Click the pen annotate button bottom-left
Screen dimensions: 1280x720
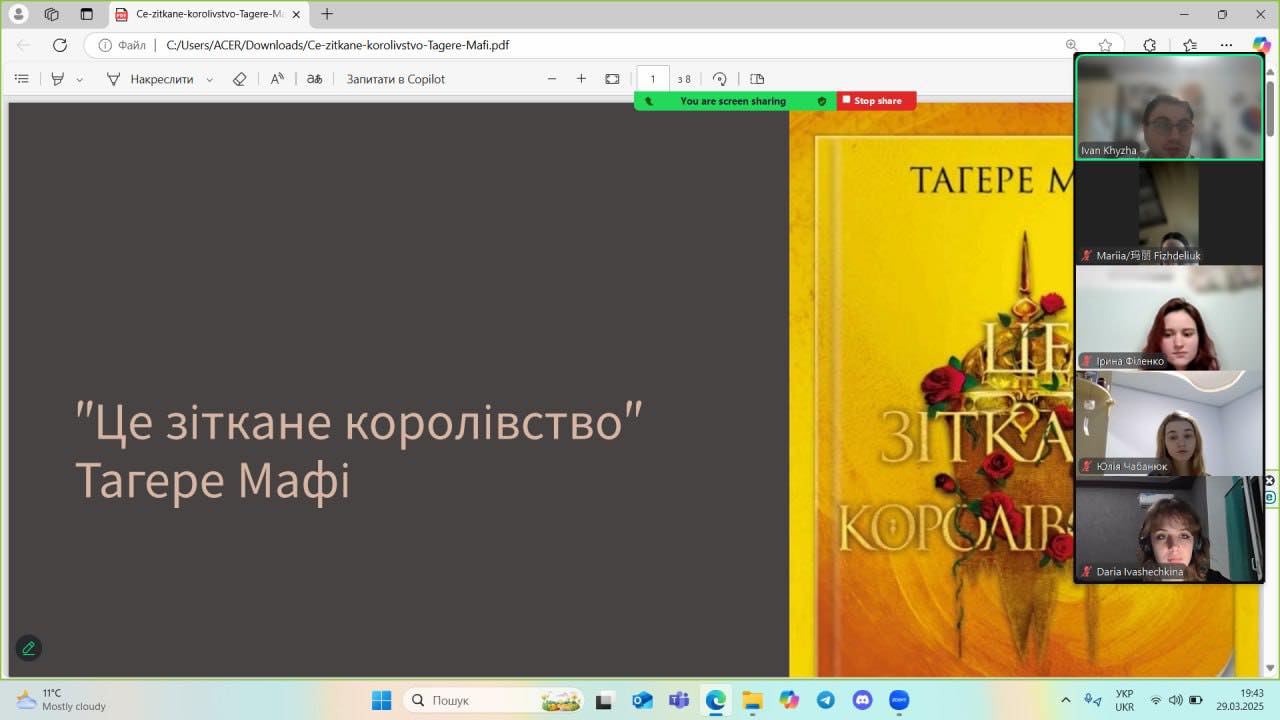pyautogui.click(x=28, y=648)
